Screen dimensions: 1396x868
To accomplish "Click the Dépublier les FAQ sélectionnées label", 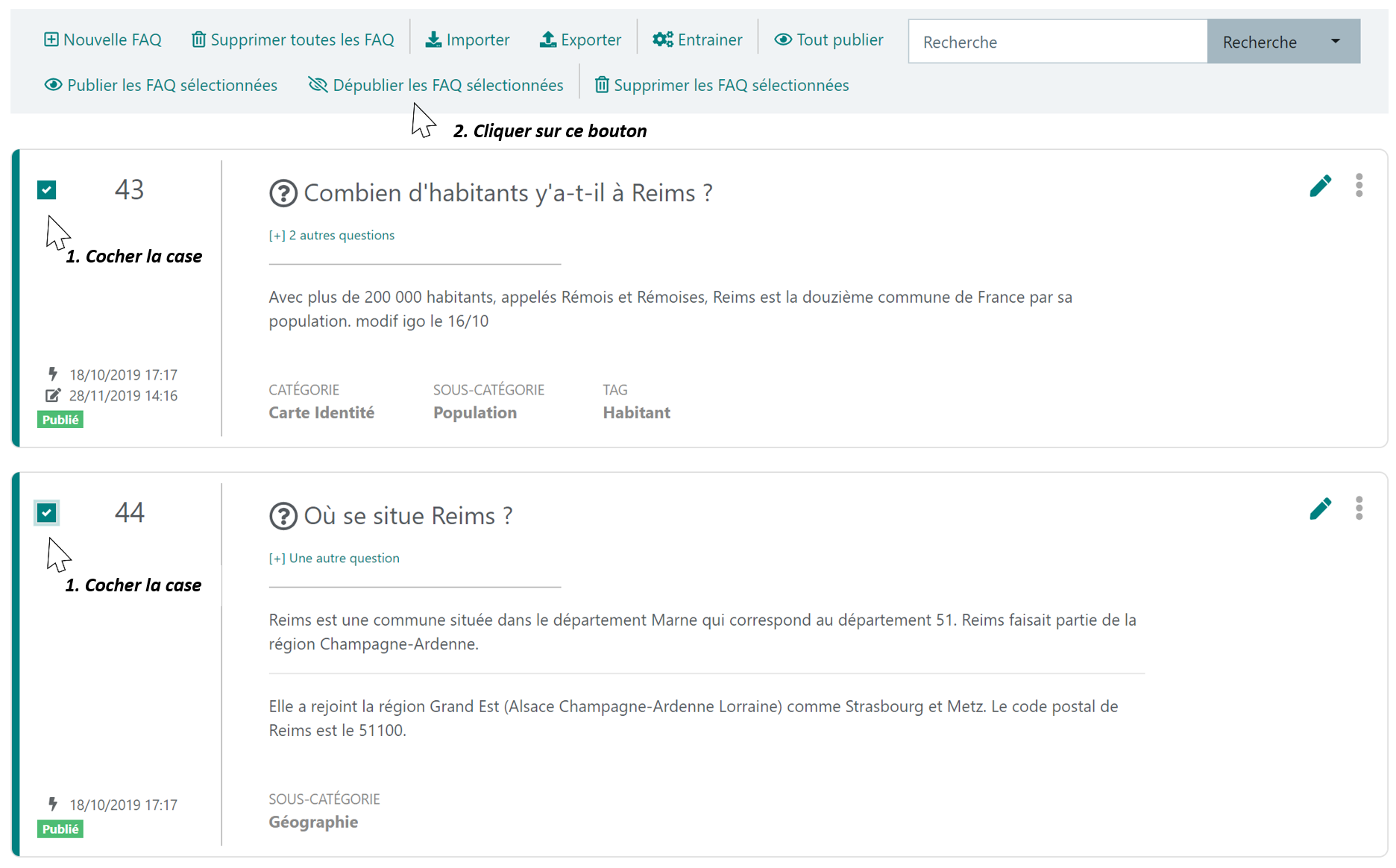I will [x=448, y=85].
